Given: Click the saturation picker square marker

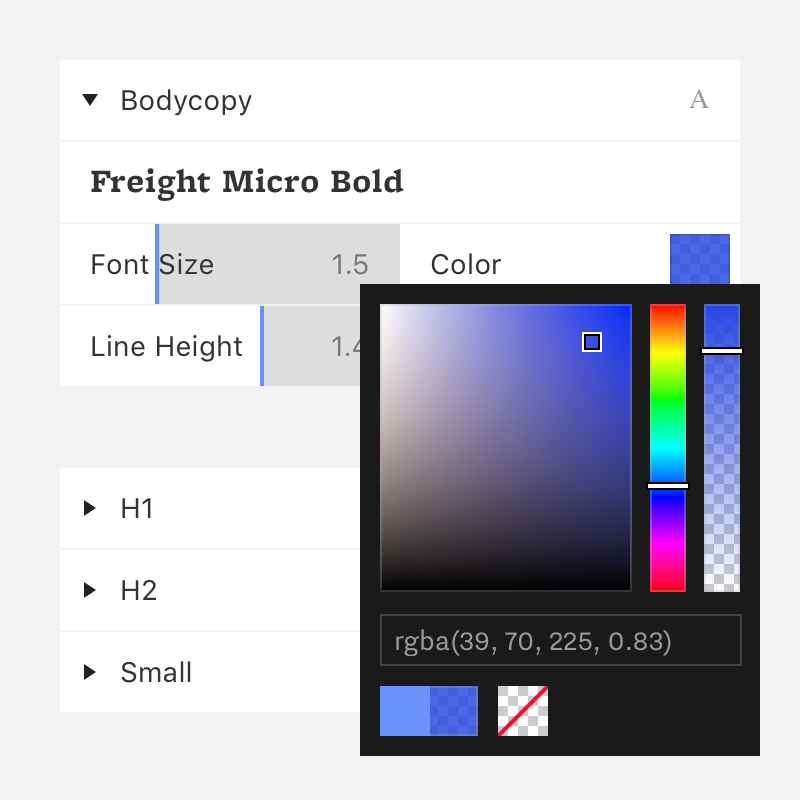Looking at the screenshot, I should click(592, 342).
